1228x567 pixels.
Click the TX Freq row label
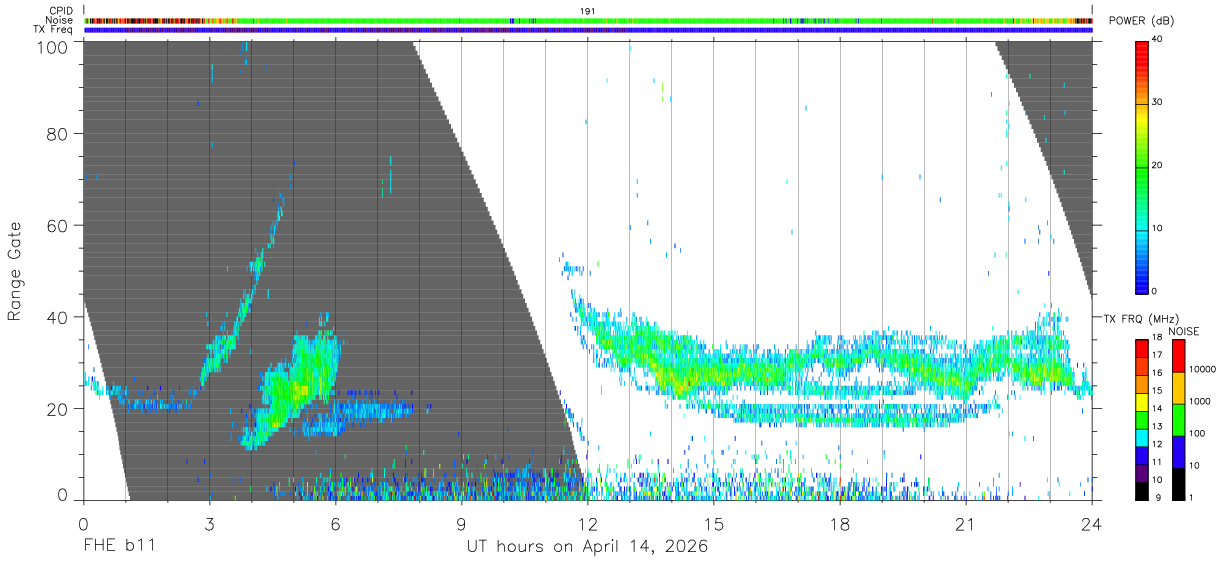pos(53,30)
